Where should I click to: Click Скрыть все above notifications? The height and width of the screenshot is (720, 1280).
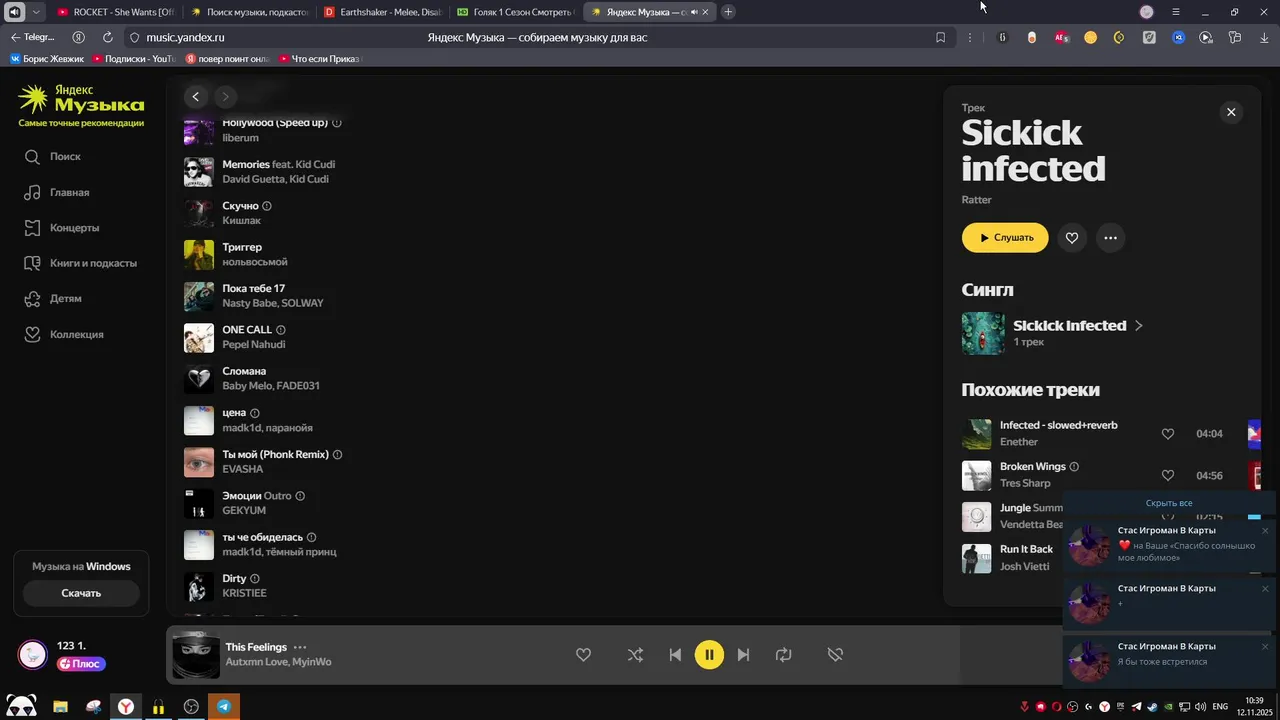click(x=1169, y=503)
